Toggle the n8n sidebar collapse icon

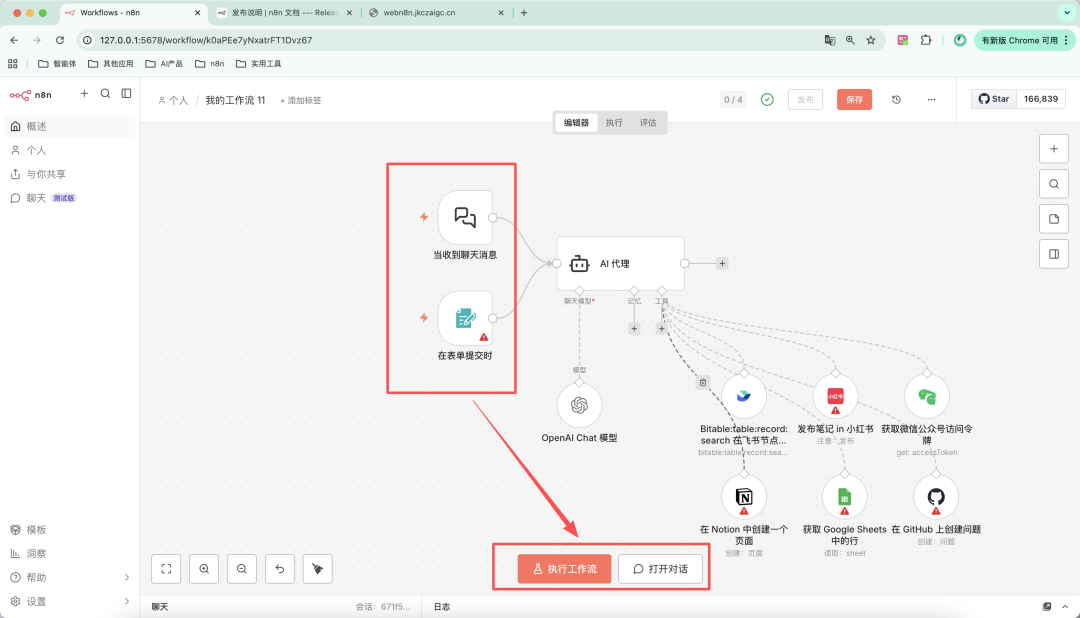(x=126, y=94)
